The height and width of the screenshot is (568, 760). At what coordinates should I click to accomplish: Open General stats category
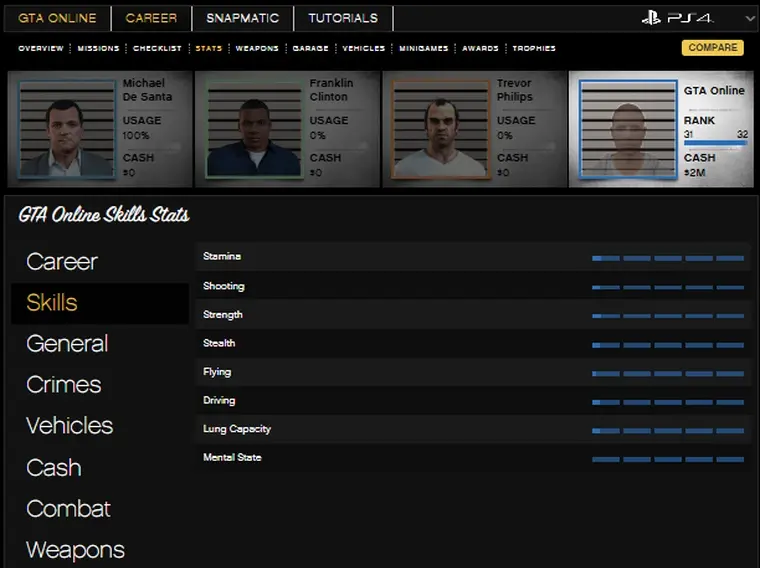[x=67, y=344]
